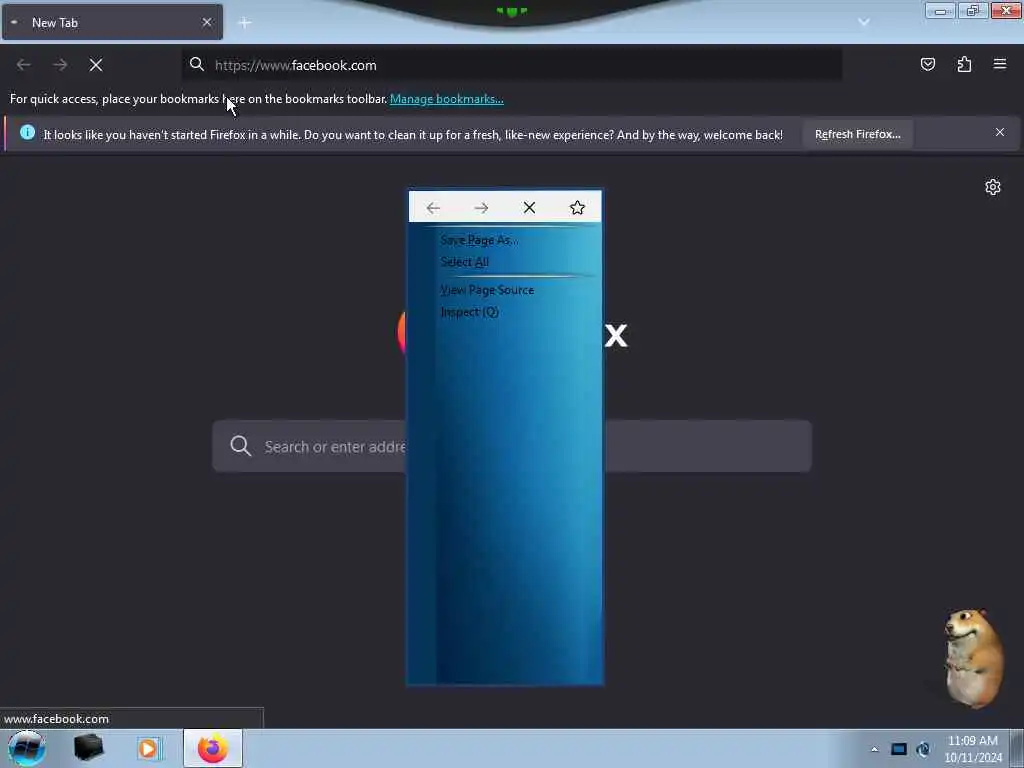Open the Save to Pocket icon

tap(927, 64)
